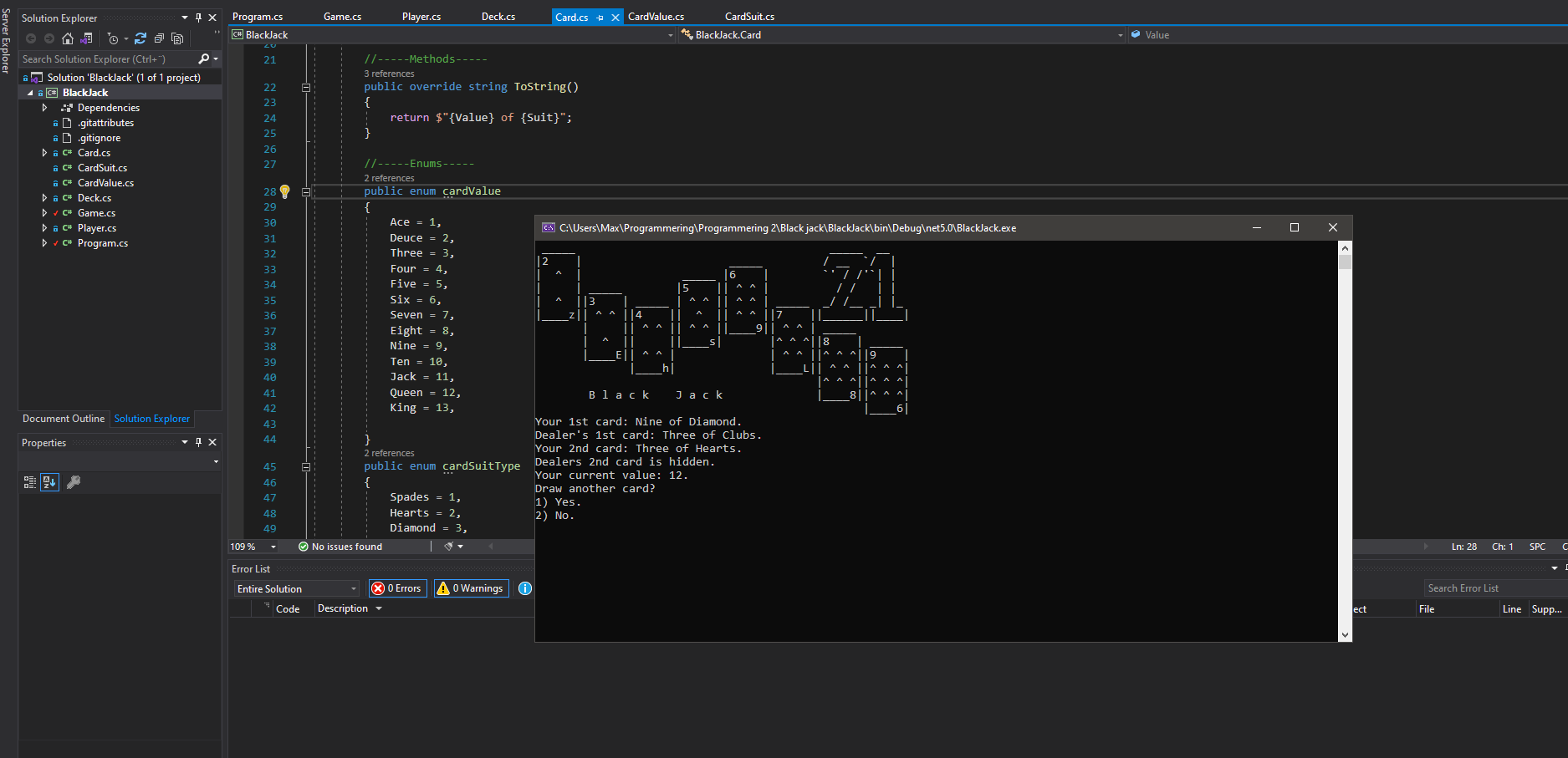1568x758 pixels.
Task: Collapse cardValue enum outline on line 28
Action: pyautogui.click(x=306, y=191)
